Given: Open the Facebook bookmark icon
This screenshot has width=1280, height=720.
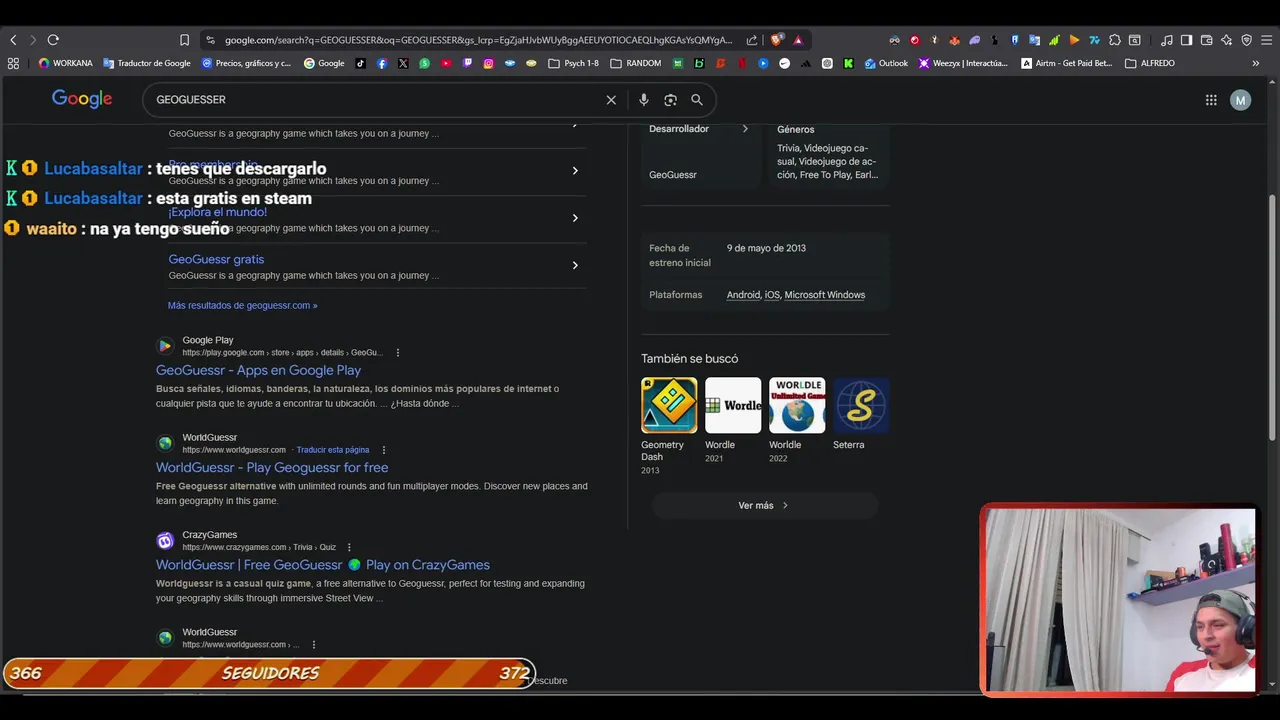Looking at the screenshot, I should click(x=382, y=63).
